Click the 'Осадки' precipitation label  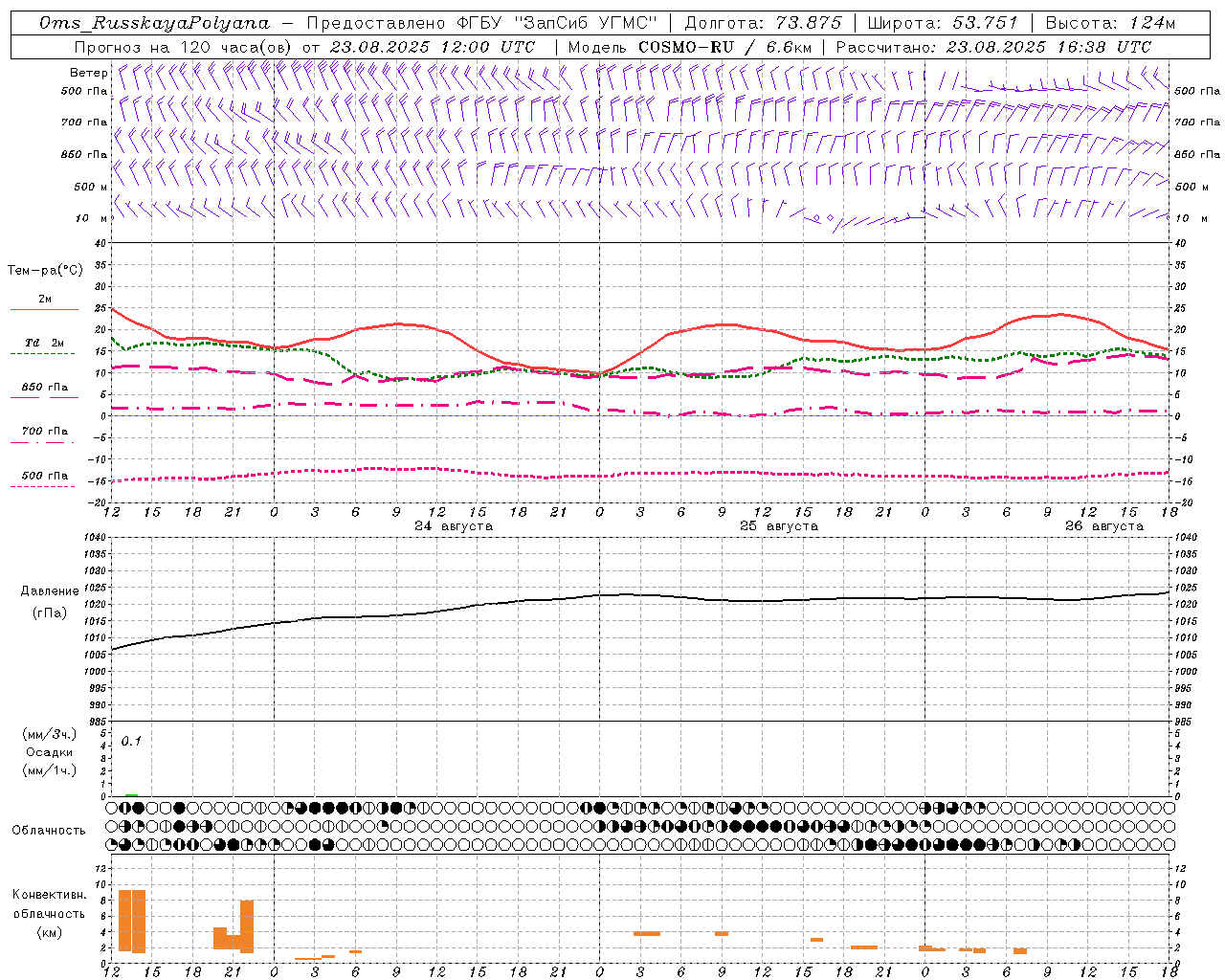point(50,752)
